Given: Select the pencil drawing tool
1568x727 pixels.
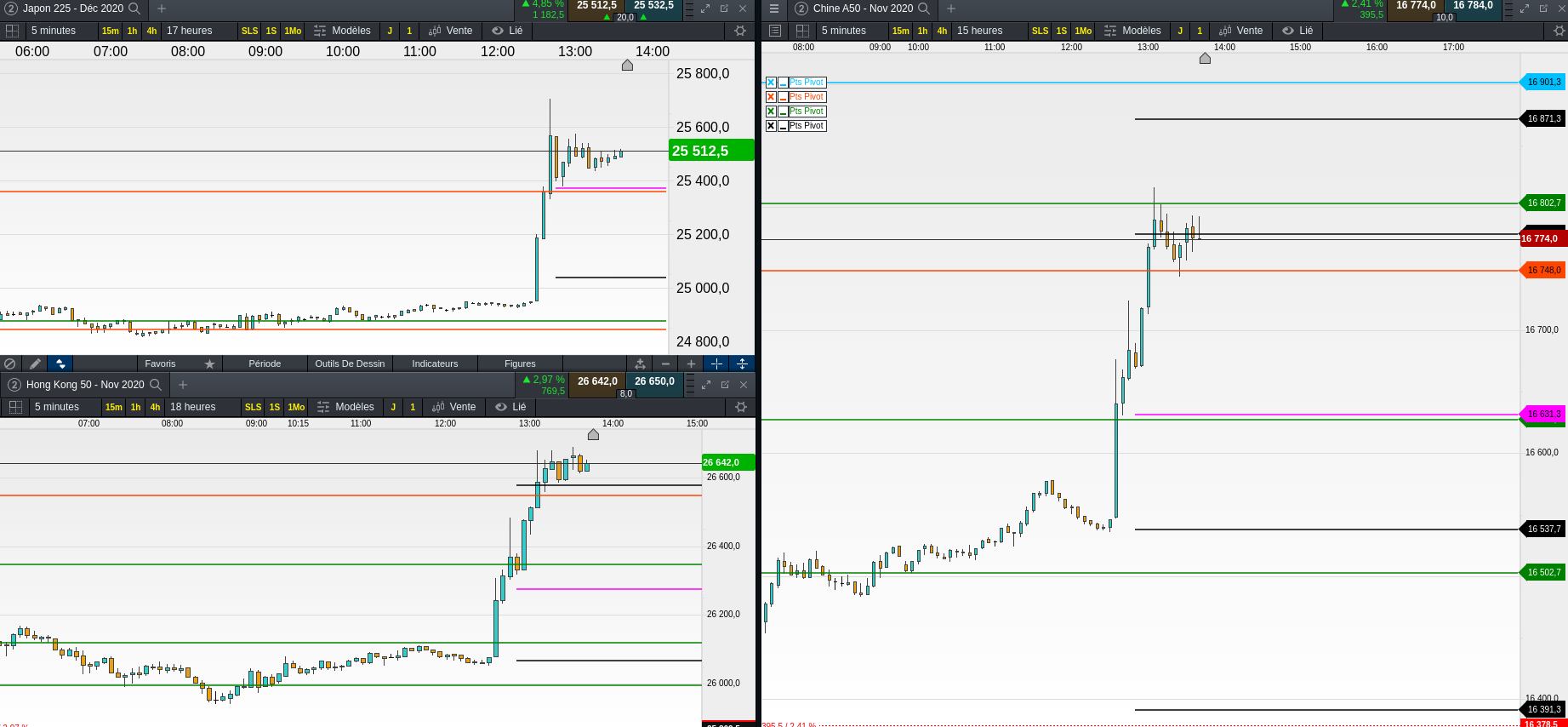Looking at the screenshot, I should (x=35, y=363).
